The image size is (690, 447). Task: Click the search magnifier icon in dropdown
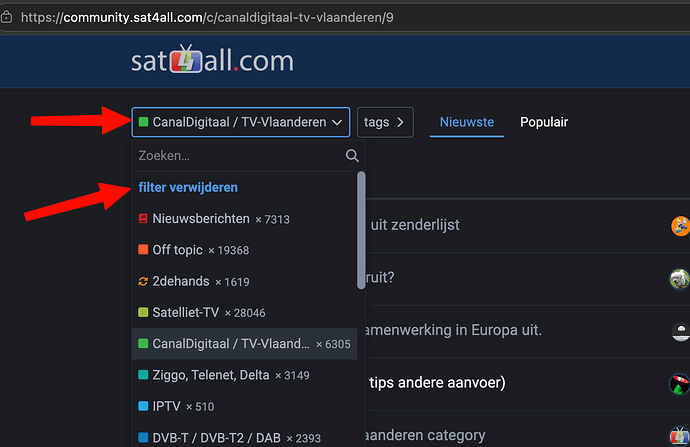point(352,155)
